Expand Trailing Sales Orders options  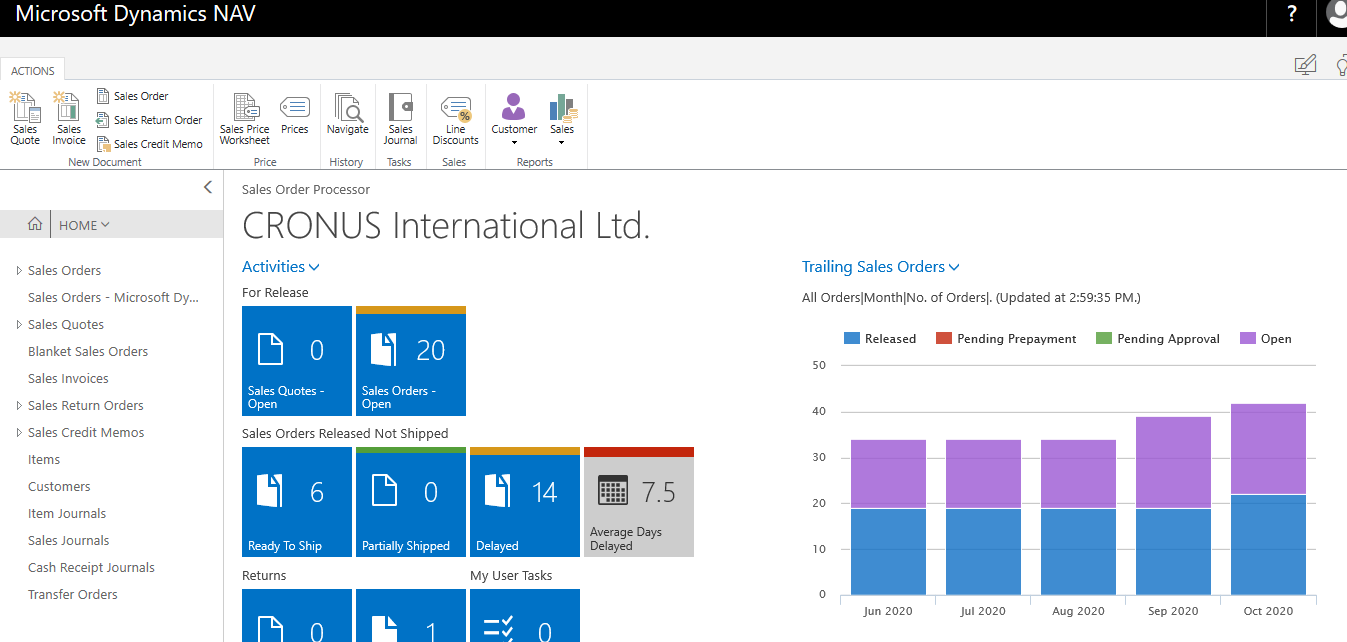pos(881,267)
